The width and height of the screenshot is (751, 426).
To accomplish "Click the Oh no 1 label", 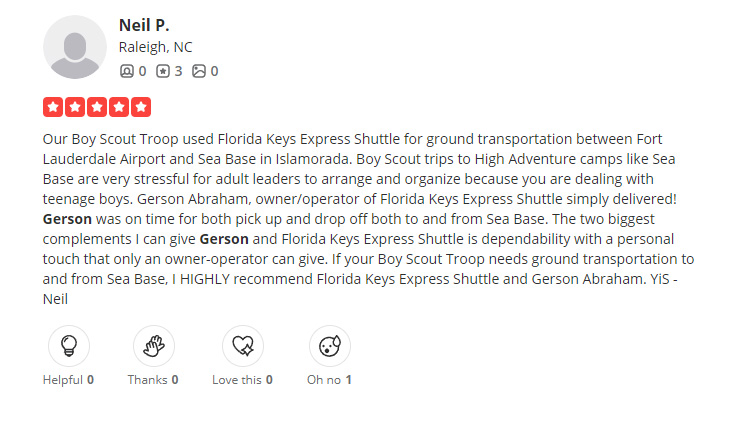I will point(329,380).
